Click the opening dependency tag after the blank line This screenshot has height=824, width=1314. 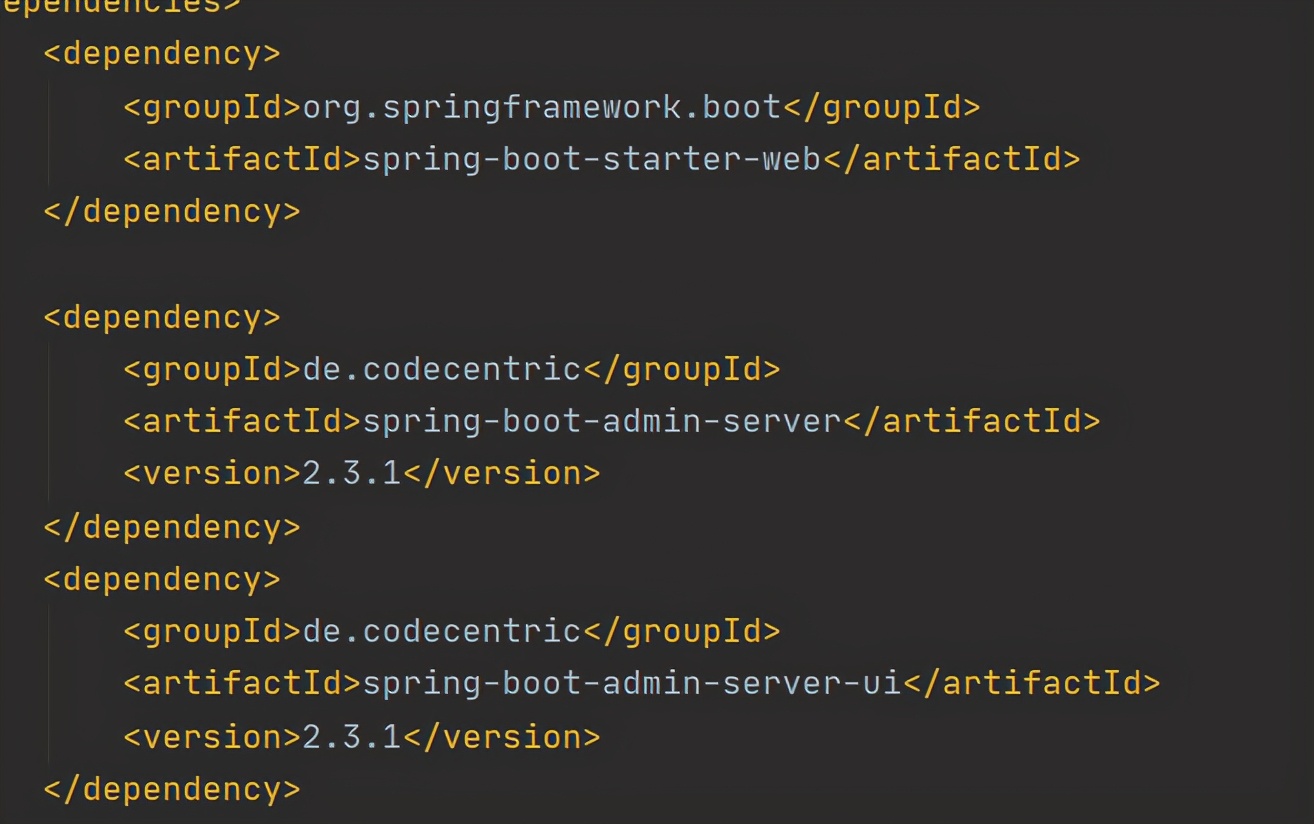(162, 318)
